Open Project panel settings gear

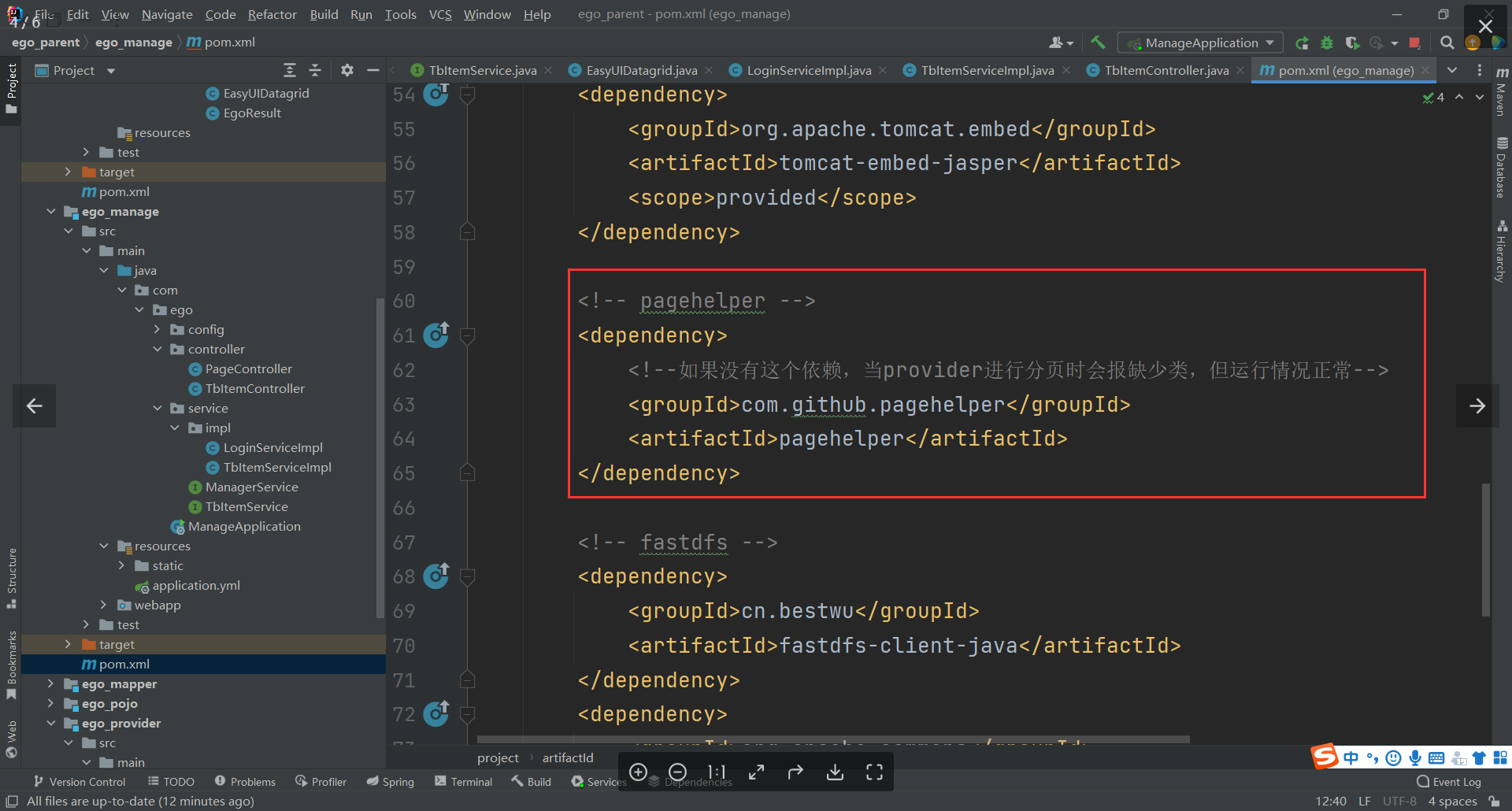[347, 70]
